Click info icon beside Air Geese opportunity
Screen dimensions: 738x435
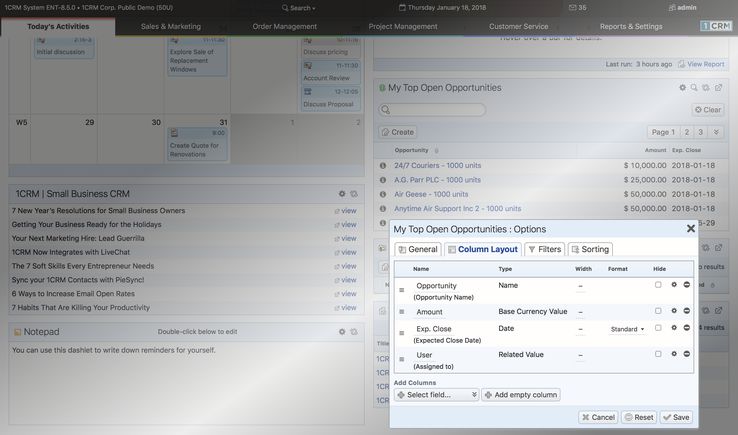point(383,194)
